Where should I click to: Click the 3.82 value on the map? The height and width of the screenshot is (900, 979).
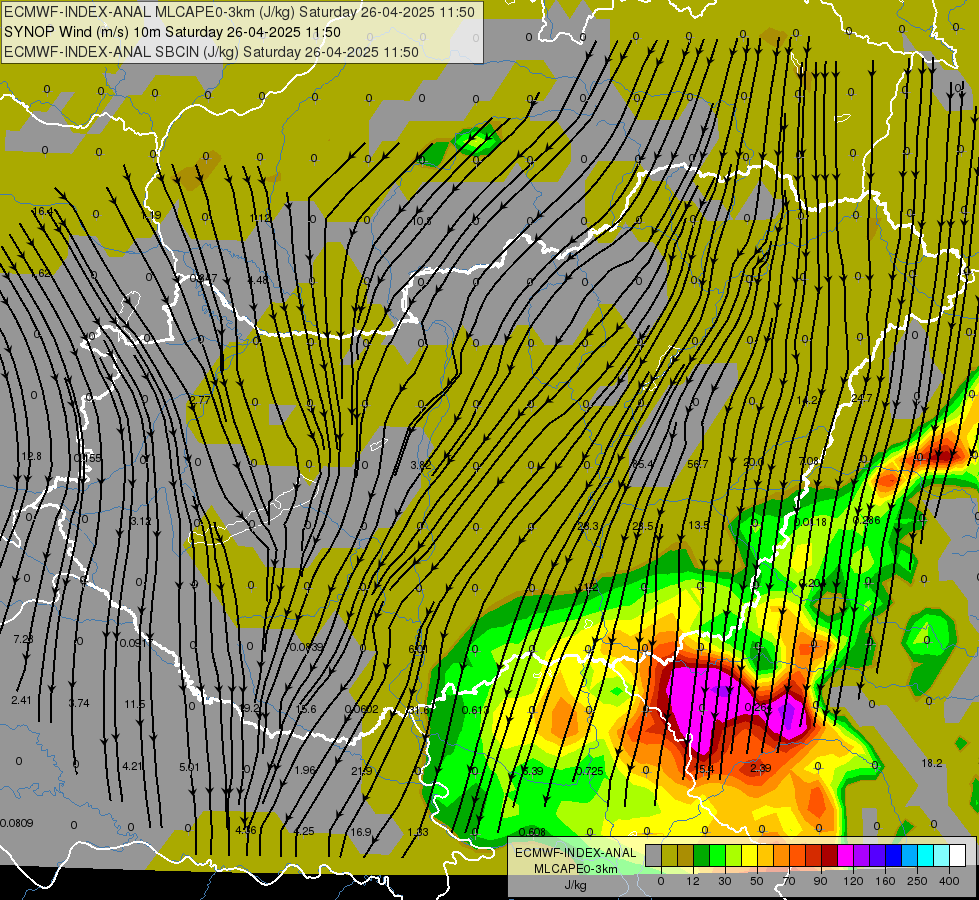tap(420, 465)
